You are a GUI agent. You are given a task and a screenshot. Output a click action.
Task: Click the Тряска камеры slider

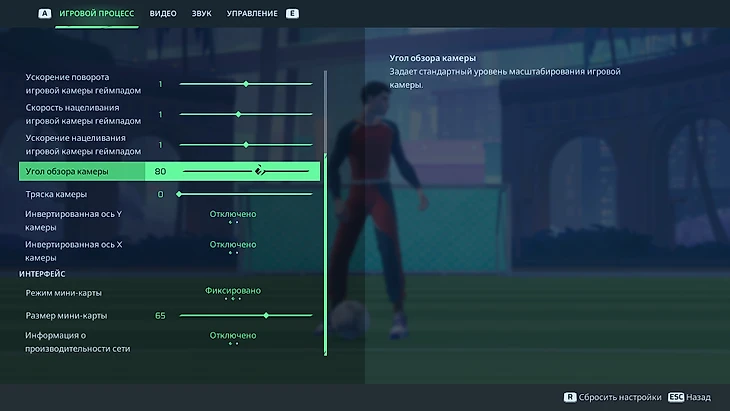[x=245, y=194]
